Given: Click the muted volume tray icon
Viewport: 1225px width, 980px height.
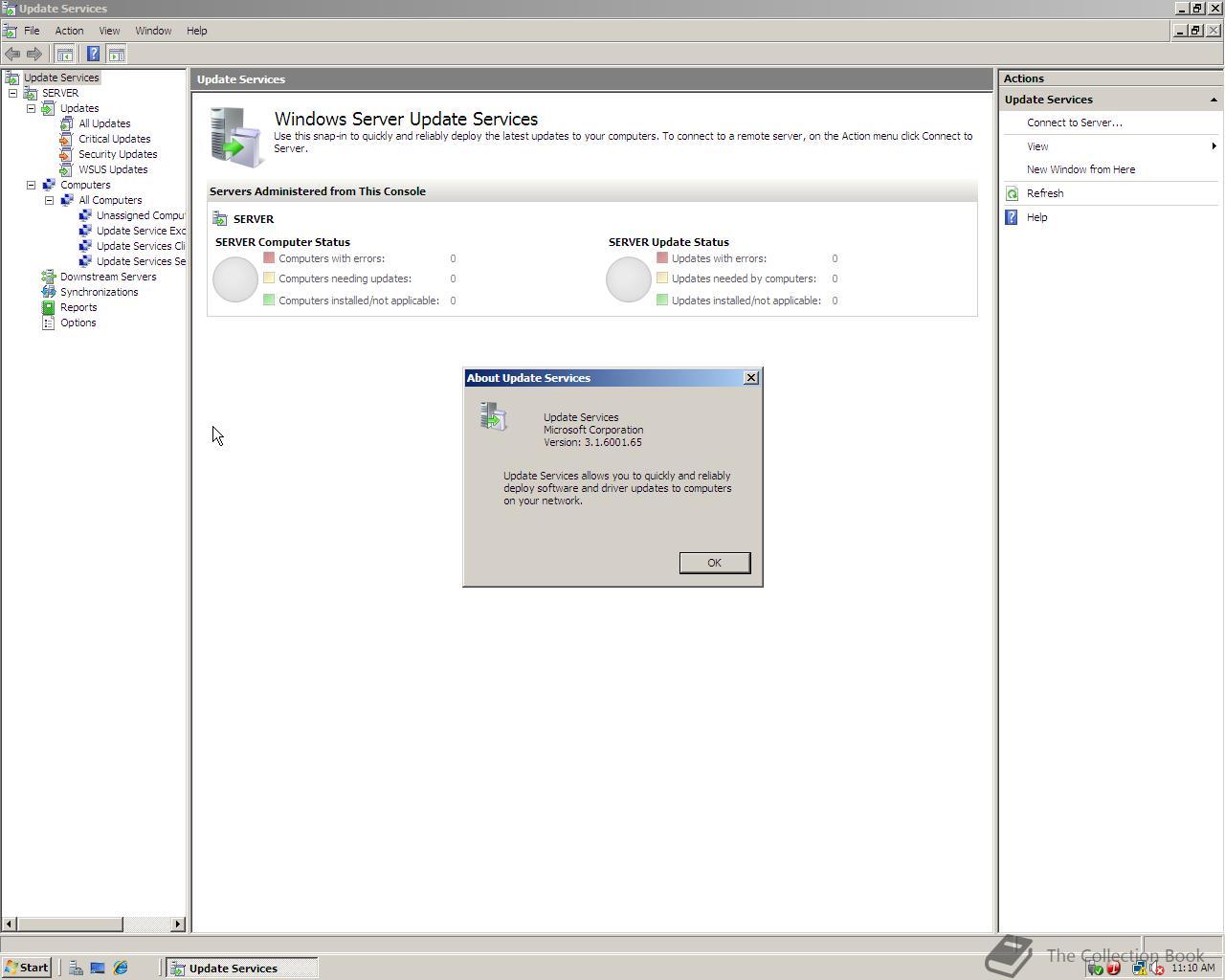Looking at the screenshot, I should coord(1157,969).
